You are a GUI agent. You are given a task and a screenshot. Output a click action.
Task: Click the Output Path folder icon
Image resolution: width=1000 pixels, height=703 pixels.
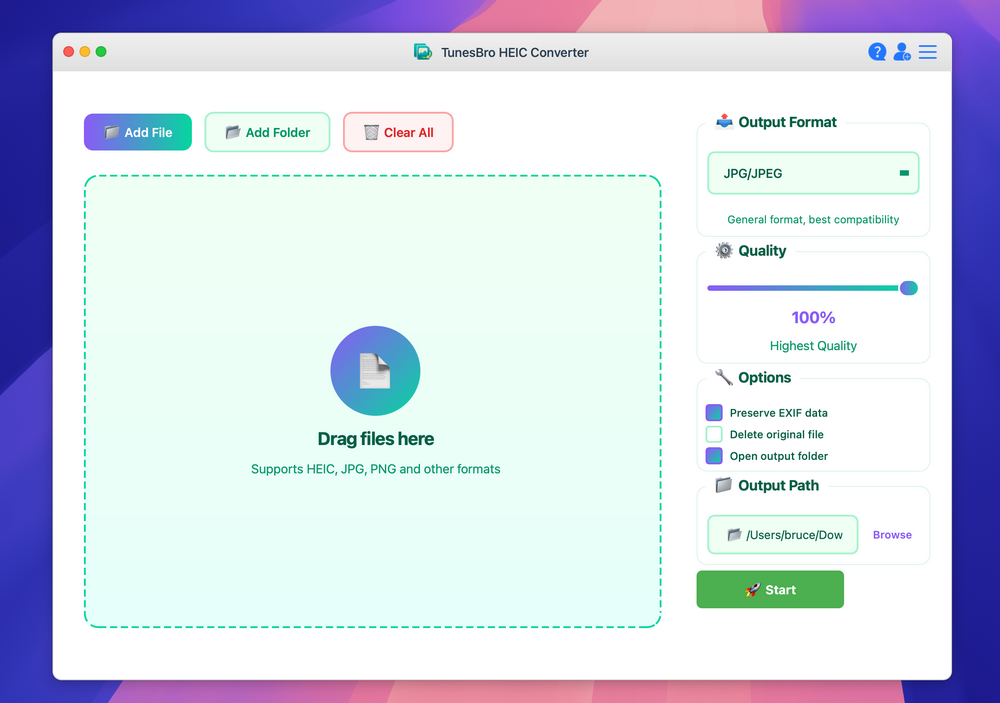[x=723, y=485]
